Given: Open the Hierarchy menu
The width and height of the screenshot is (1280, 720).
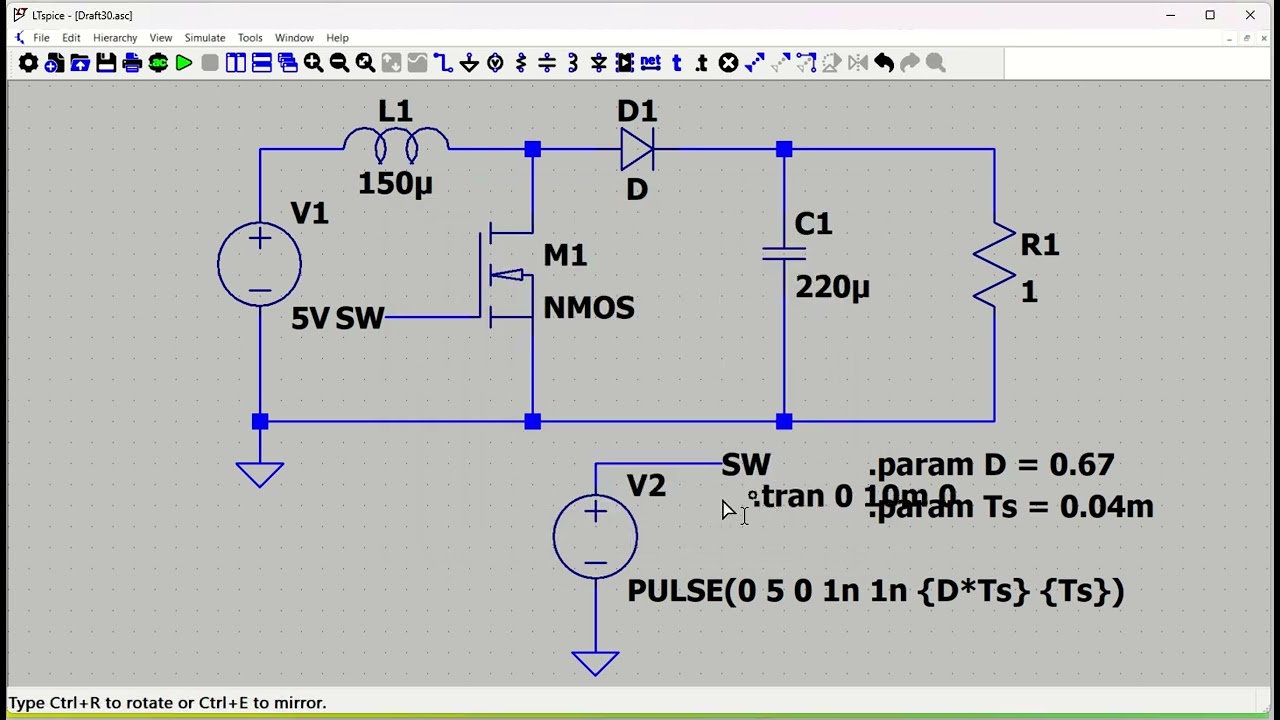Looking at the screenshot, I should (115, 38).
